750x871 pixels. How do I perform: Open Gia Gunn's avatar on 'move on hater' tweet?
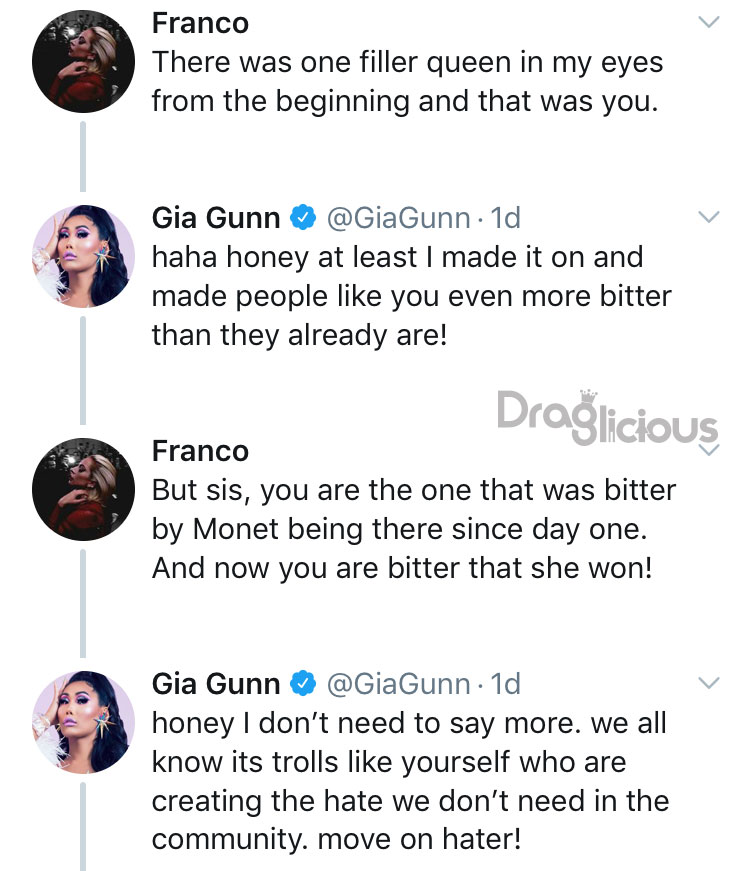click(83, 722)
